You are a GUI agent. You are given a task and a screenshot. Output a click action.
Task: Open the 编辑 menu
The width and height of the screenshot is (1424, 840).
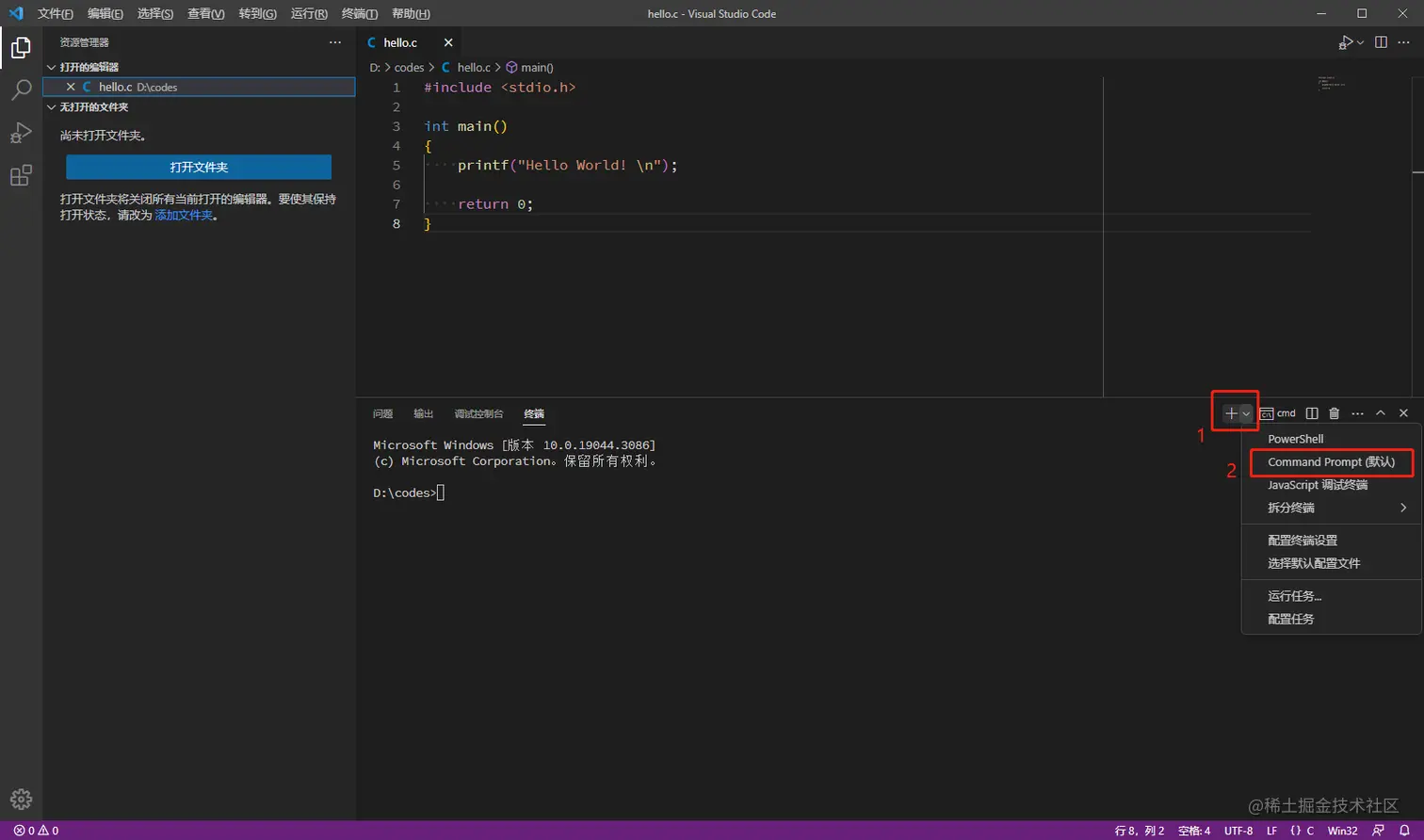105,13
